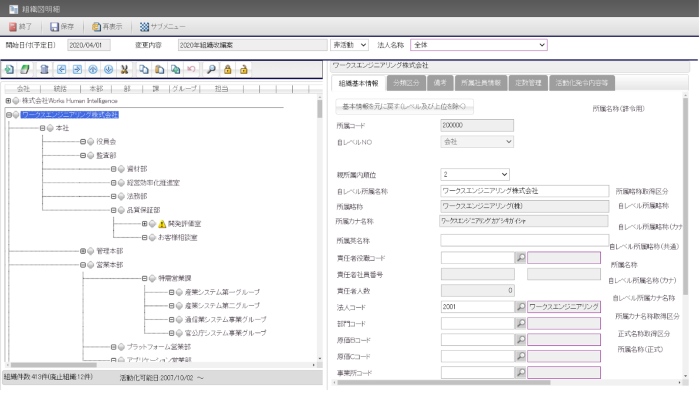
Task: Switch to the 組織基本情報 tab
Action: coord(358,83)
